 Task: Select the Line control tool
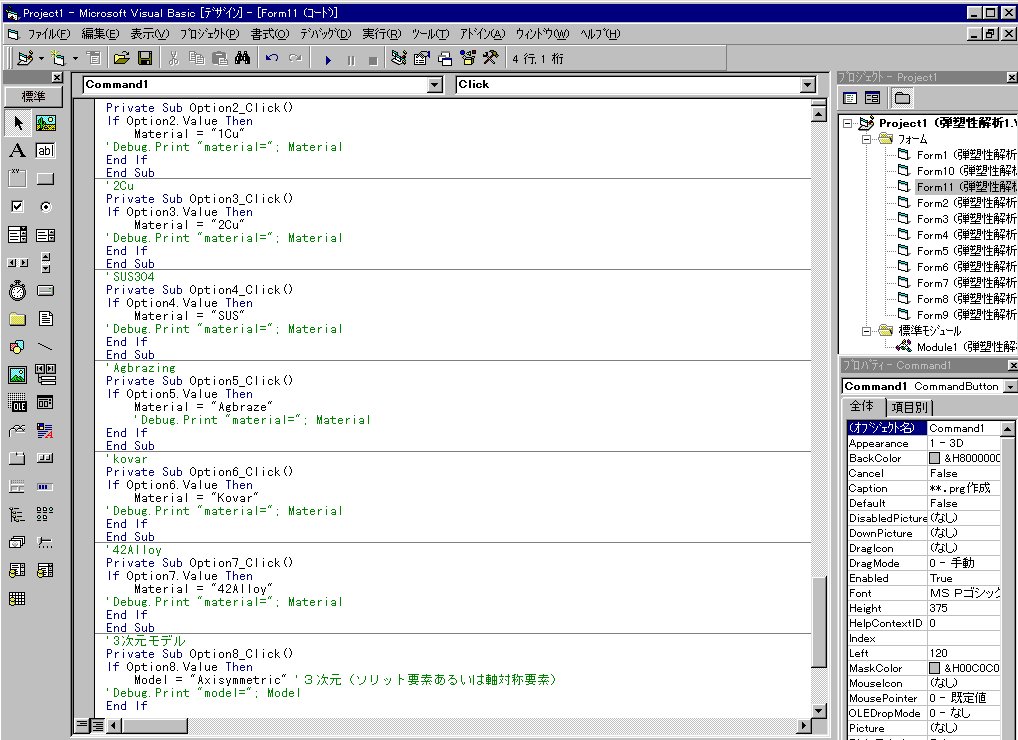click(45, 347)
